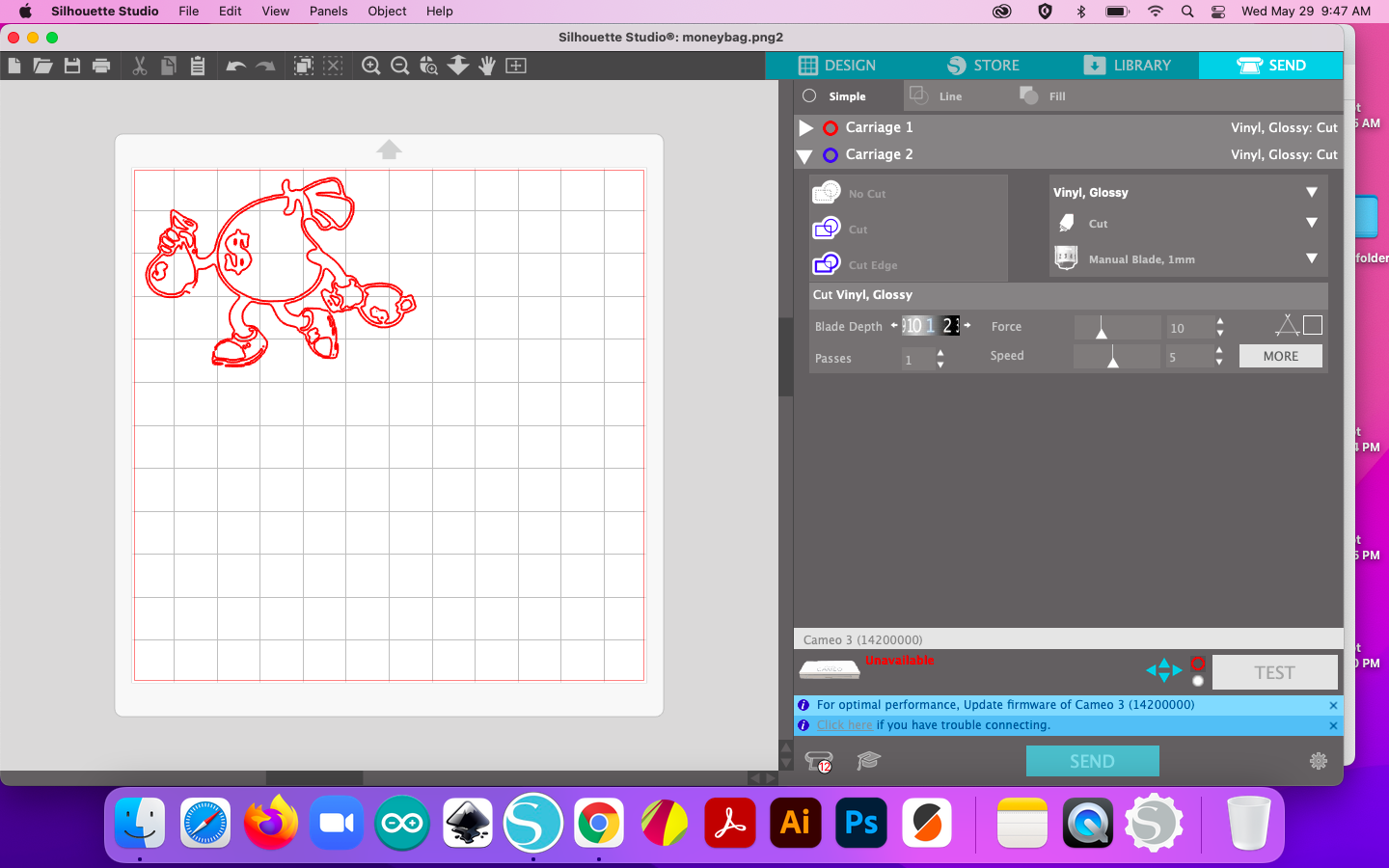This screenshot has width=1389, height=868.
Task: Switch to the DESIGN tab
Action: point(837,66)
